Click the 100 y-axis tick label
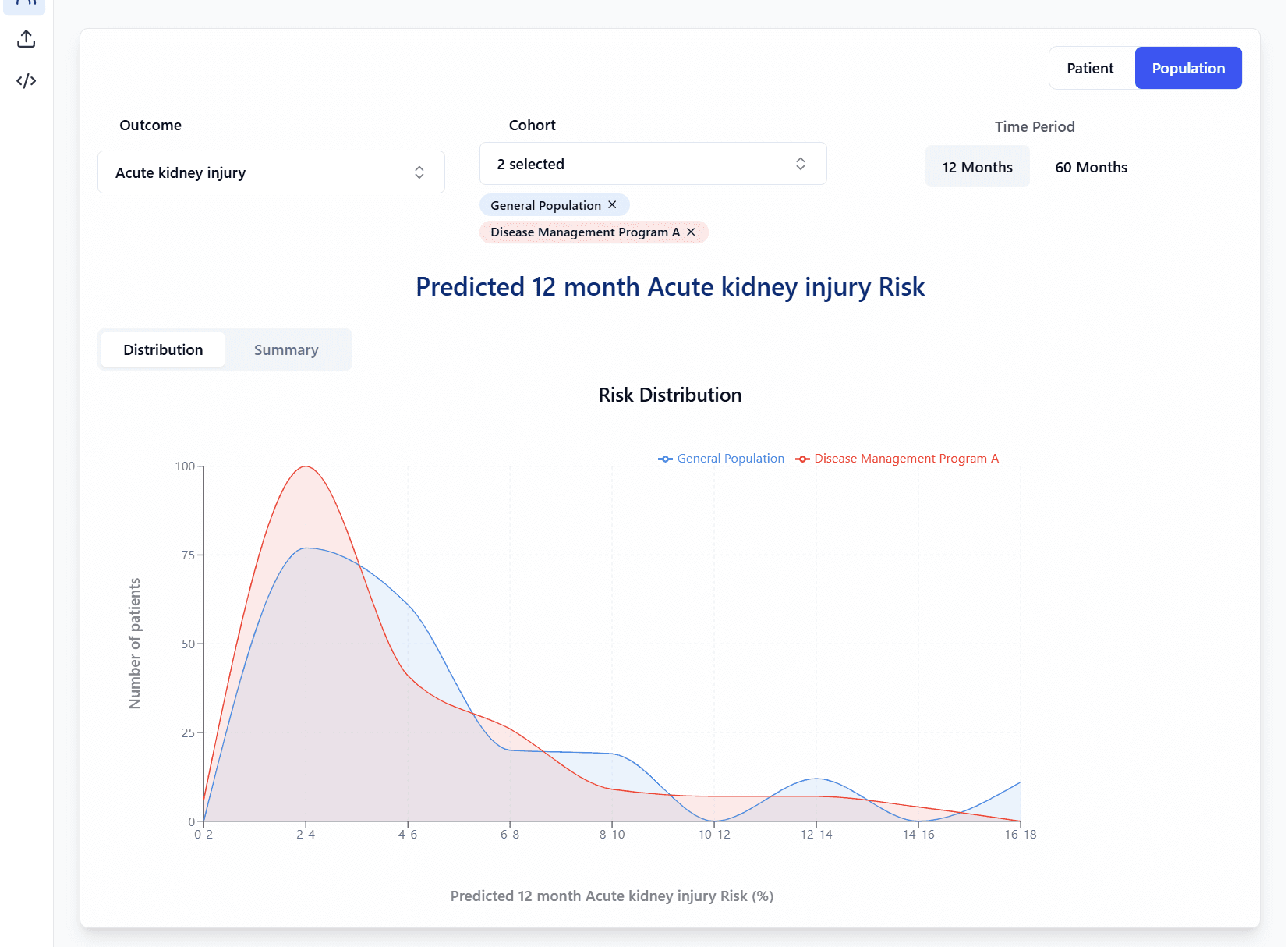 [x=185, y=466]
